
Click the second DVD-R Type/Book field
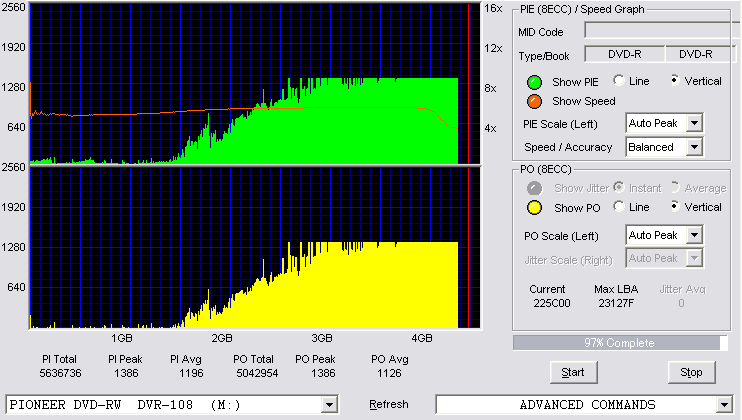point(700,54)
